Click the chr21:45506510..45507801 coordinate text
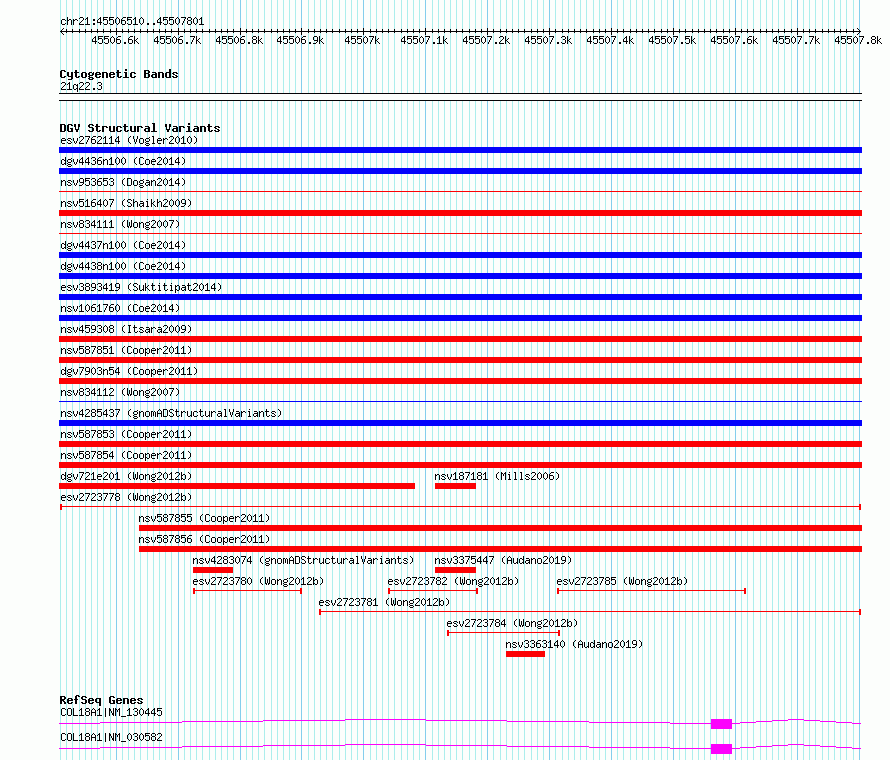Image resolution: width=890 pixels, height=760 pixels. click(x=132, y=21)
